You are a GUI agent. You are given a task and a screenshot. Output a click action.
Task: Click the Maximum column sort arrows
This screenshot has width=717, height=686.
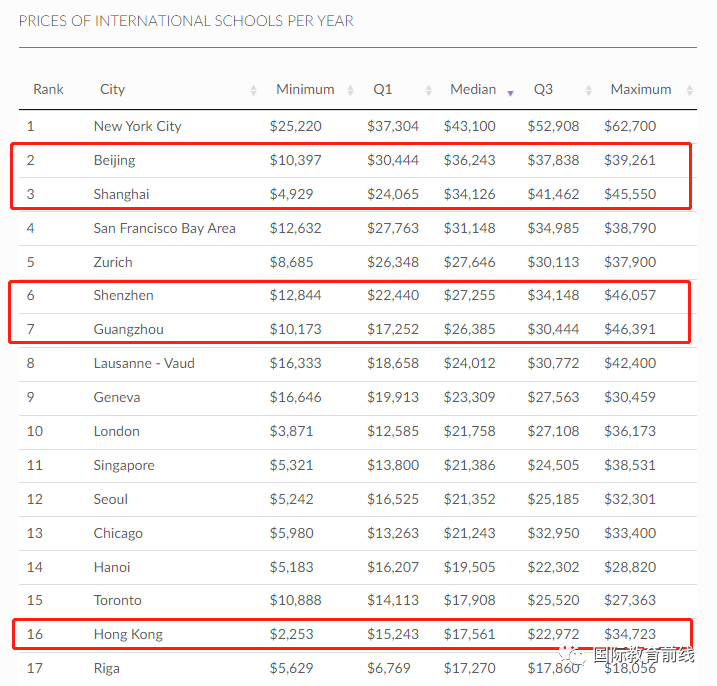coord(690,90)
